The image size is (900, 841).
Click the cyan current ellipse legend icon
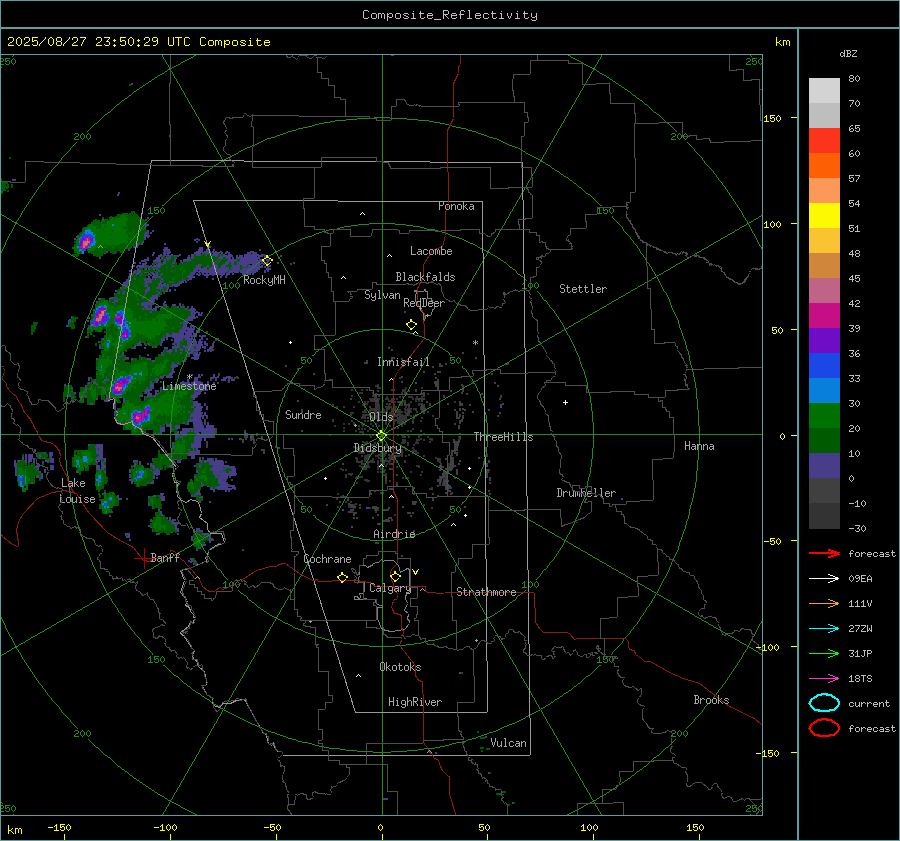[x=824, y=703]
